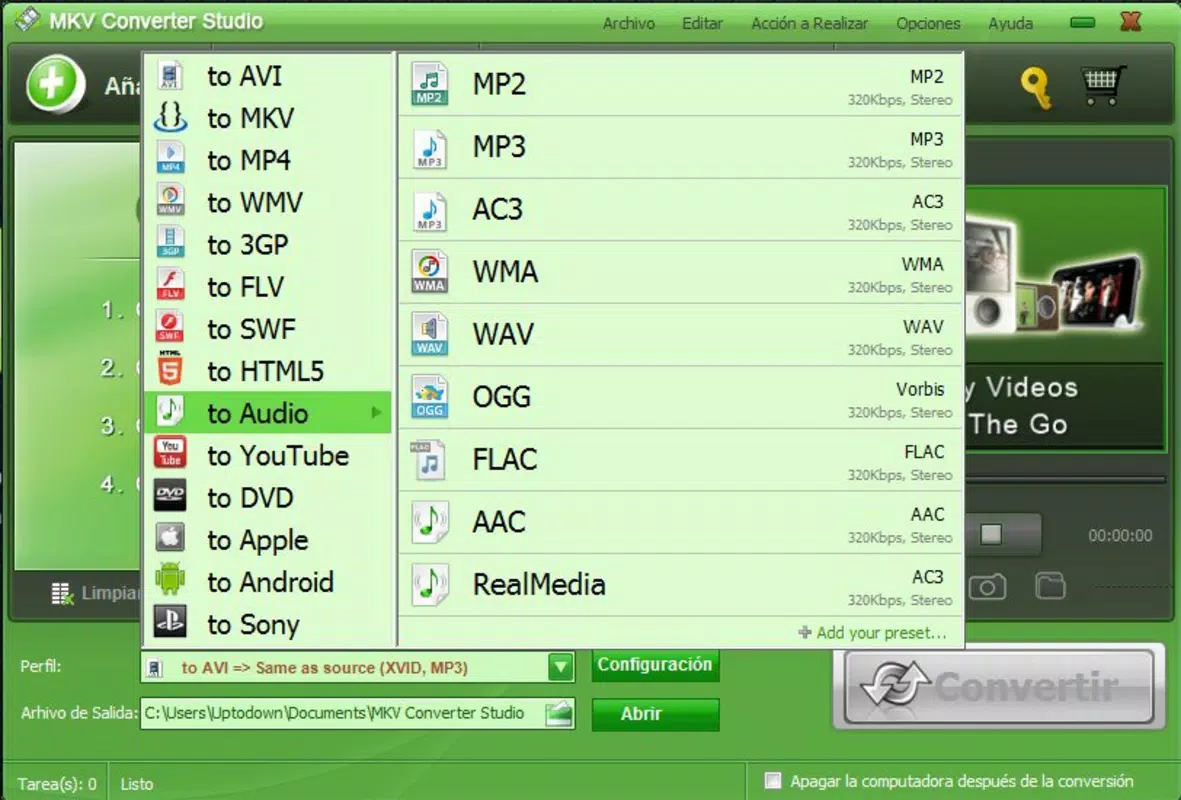Click the 'to SWF' icon

click(x=170, y=328)
